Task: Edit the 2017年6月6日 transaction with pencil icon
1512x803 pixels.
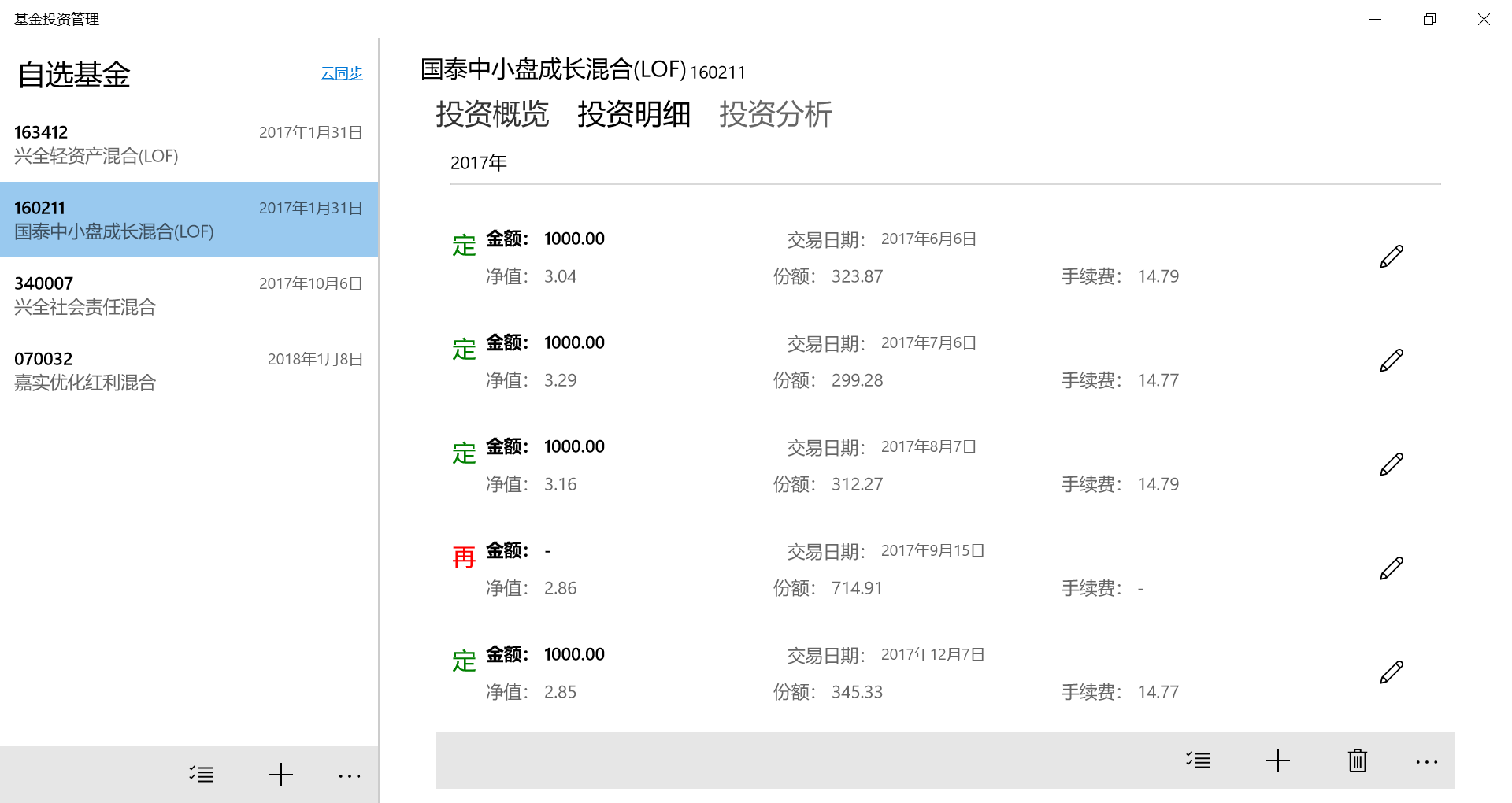Action: (1392, 255)
